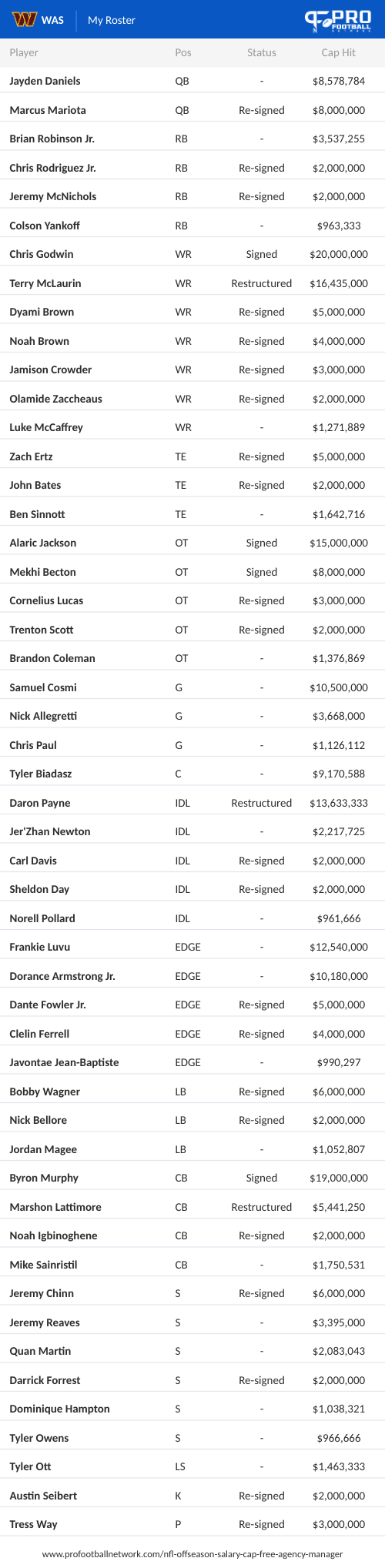Screen dimensions: 385x1568
Task: Click Tress Way player name
Action: 33,1524
